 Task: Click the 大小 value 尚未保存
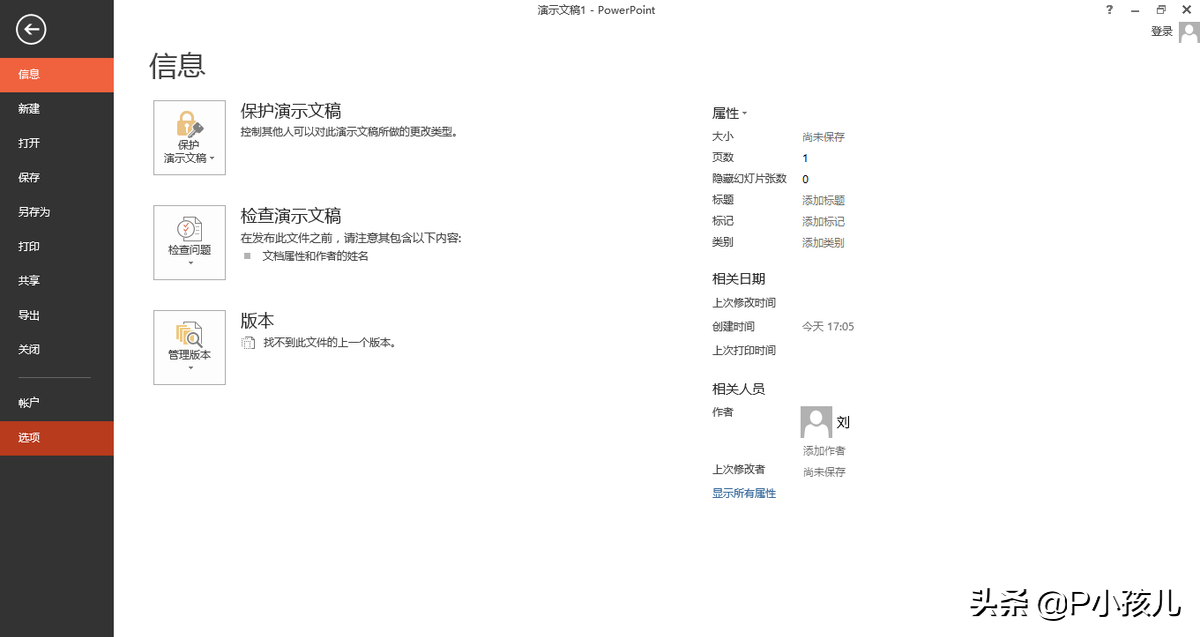[x=823, y=137]
